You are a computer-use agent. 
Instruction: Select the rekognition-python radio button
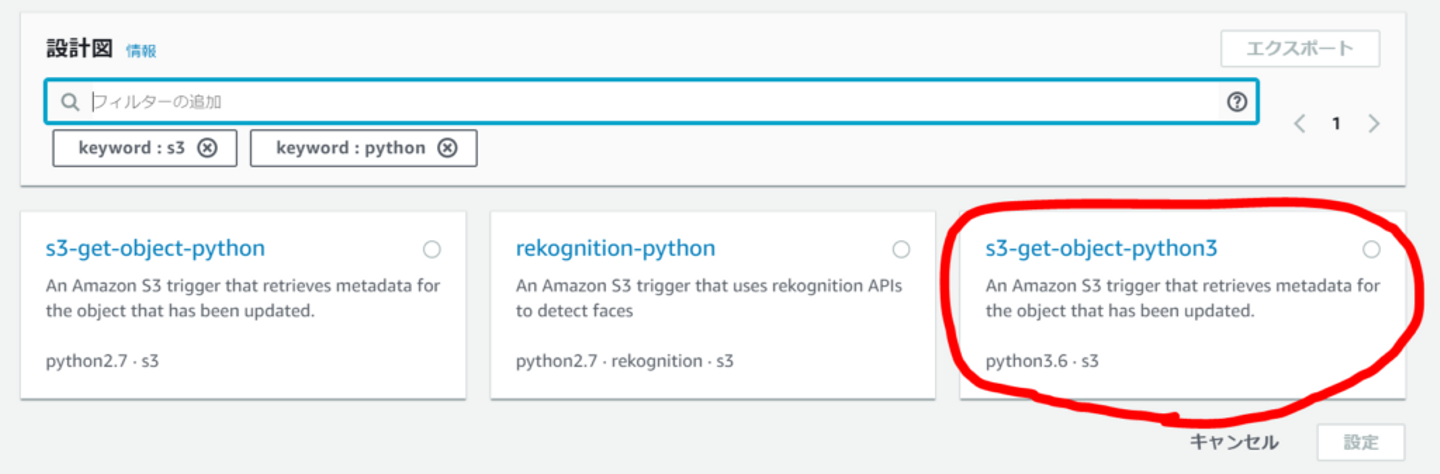[901, 249]
